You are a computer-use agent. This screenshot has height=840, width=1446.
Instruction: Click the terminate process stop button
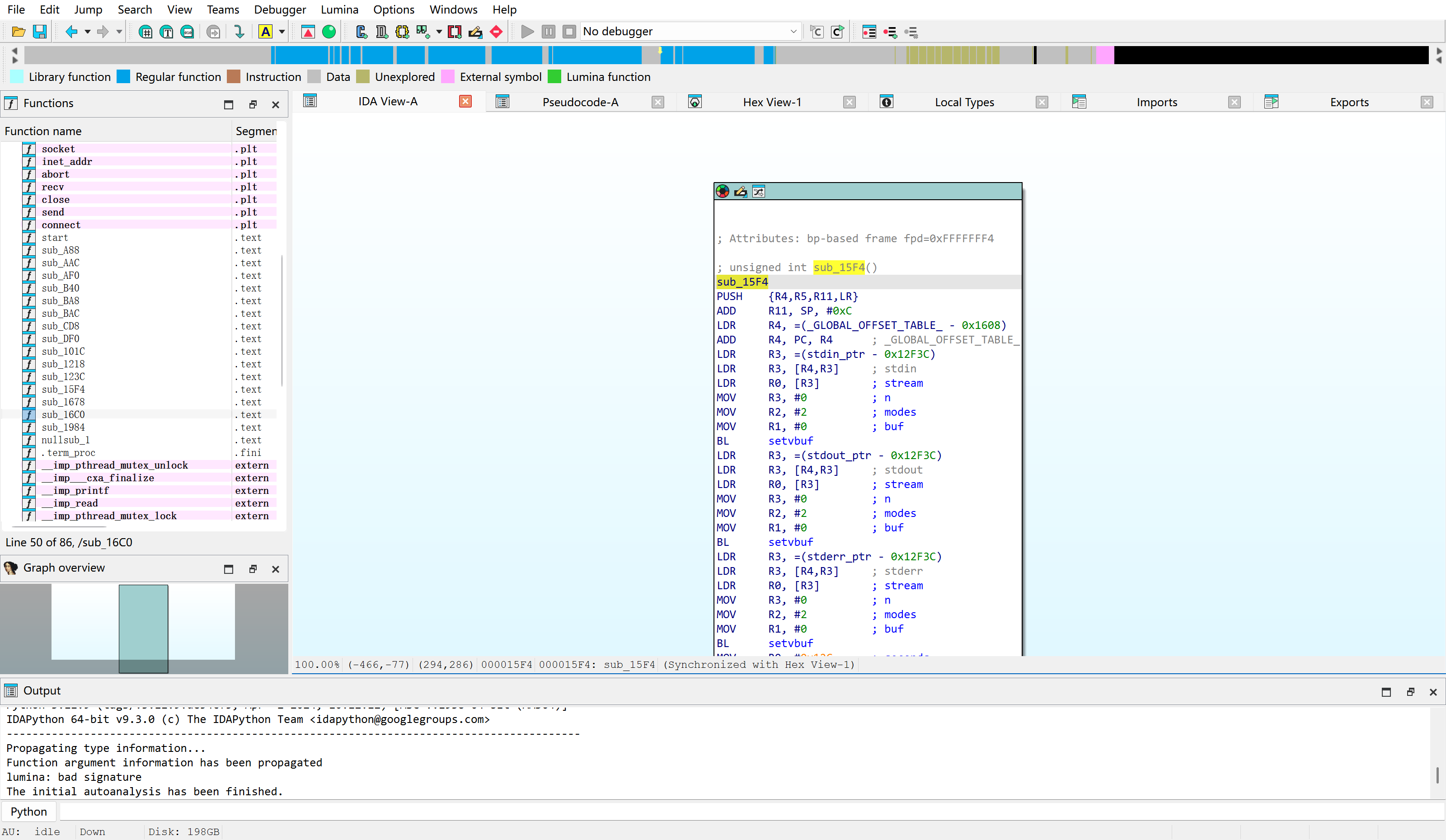click(569, 32)
